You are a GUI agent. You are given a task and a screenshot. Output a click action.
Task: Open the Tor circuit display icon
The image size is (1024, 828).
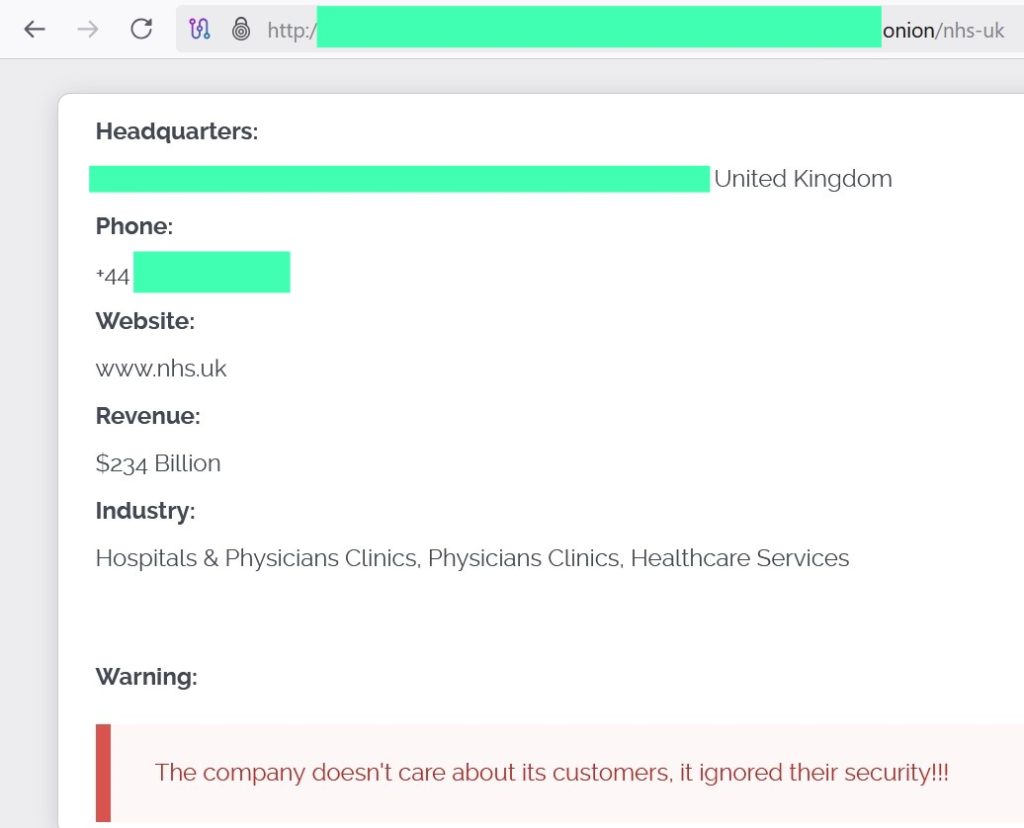[198, 29]
